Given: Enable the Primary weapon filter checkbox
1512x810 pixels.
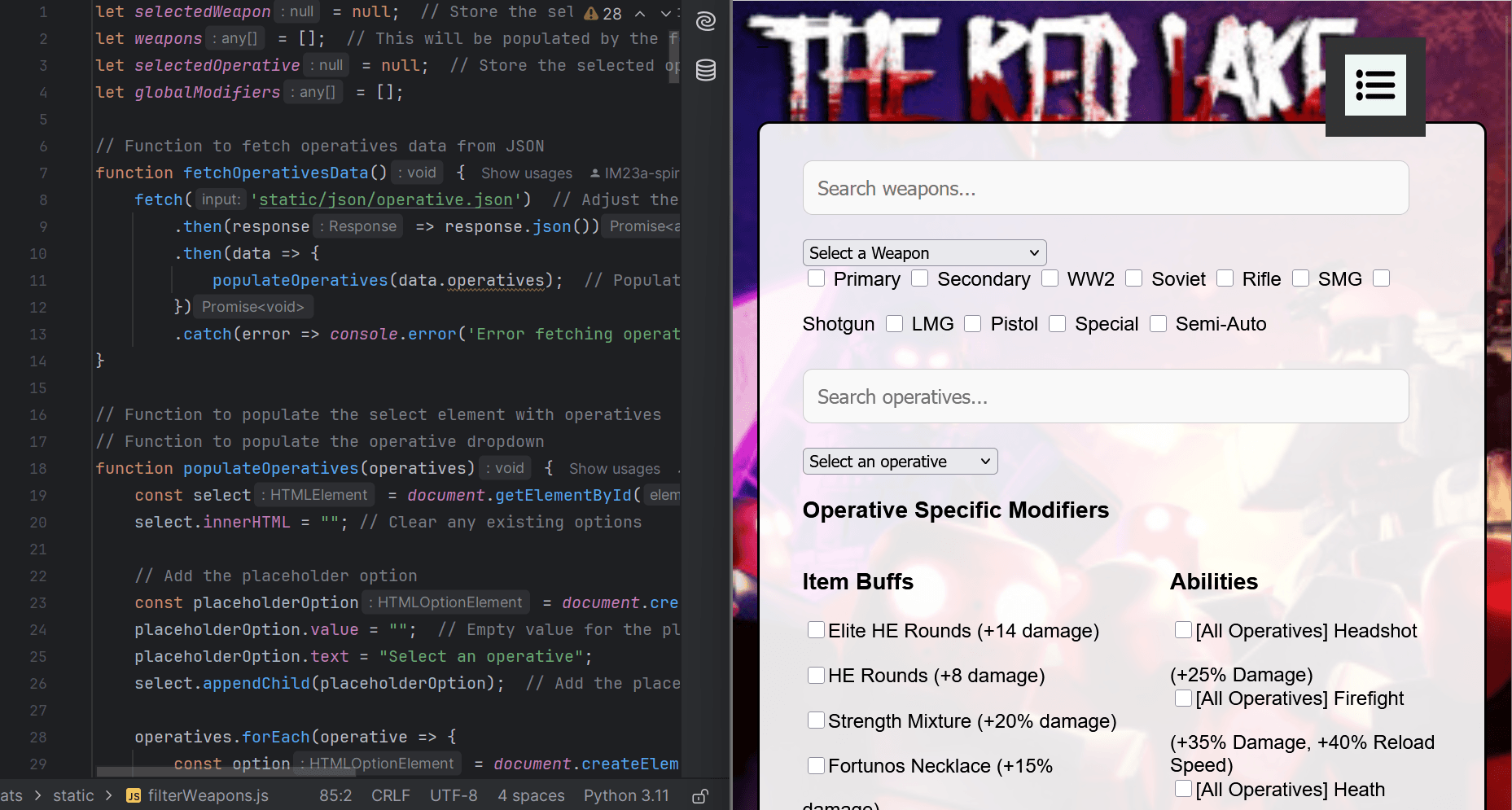Looking at the screenshot, I should 816,278.
